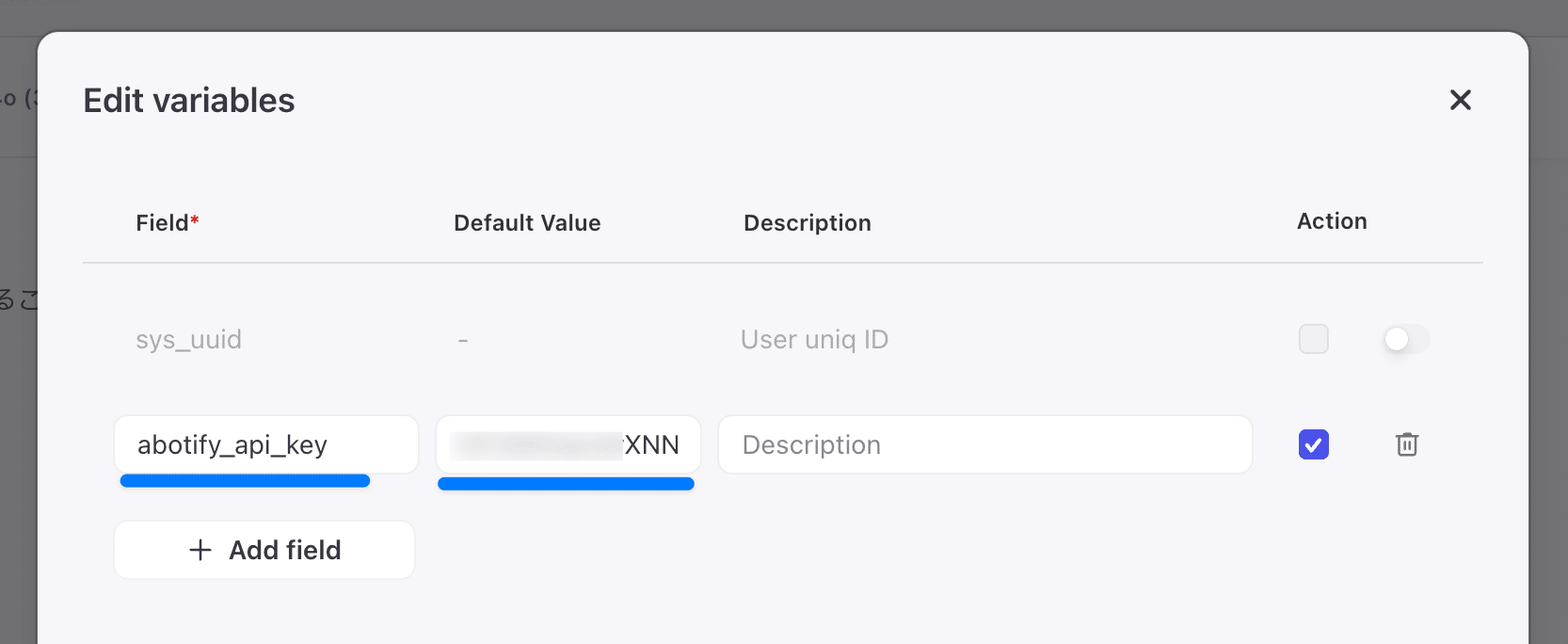Delete the abotify_api_key variable row
Viewport: 1568px width, 644px height.
tap(1406, 444)
